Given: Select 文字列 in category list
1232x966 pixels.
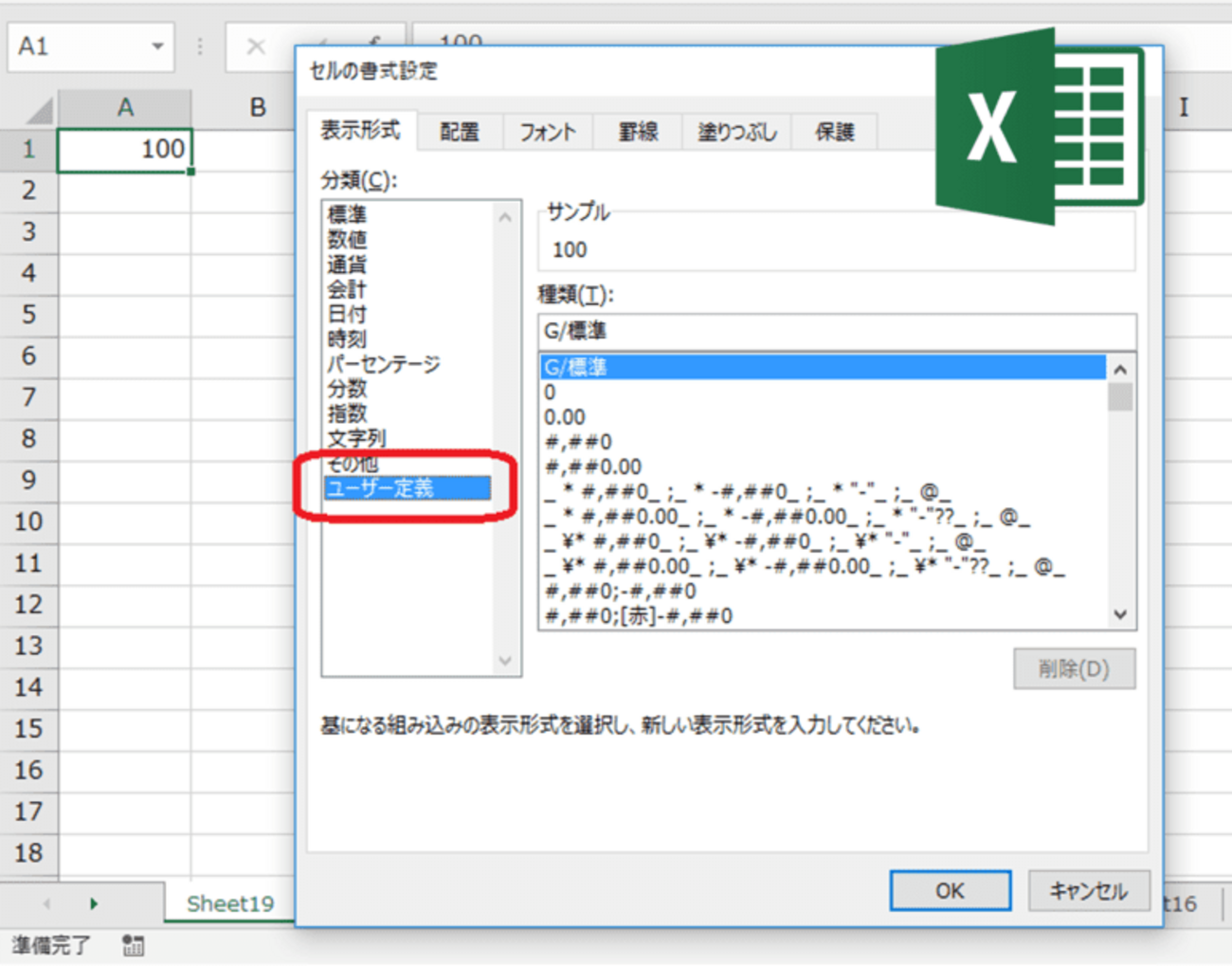Looking at the screenshot, I should [x=356, y=438].
